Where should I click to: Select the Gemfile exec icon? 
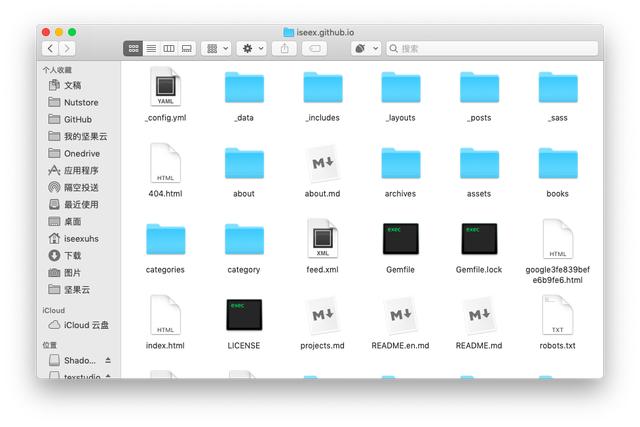400,240
